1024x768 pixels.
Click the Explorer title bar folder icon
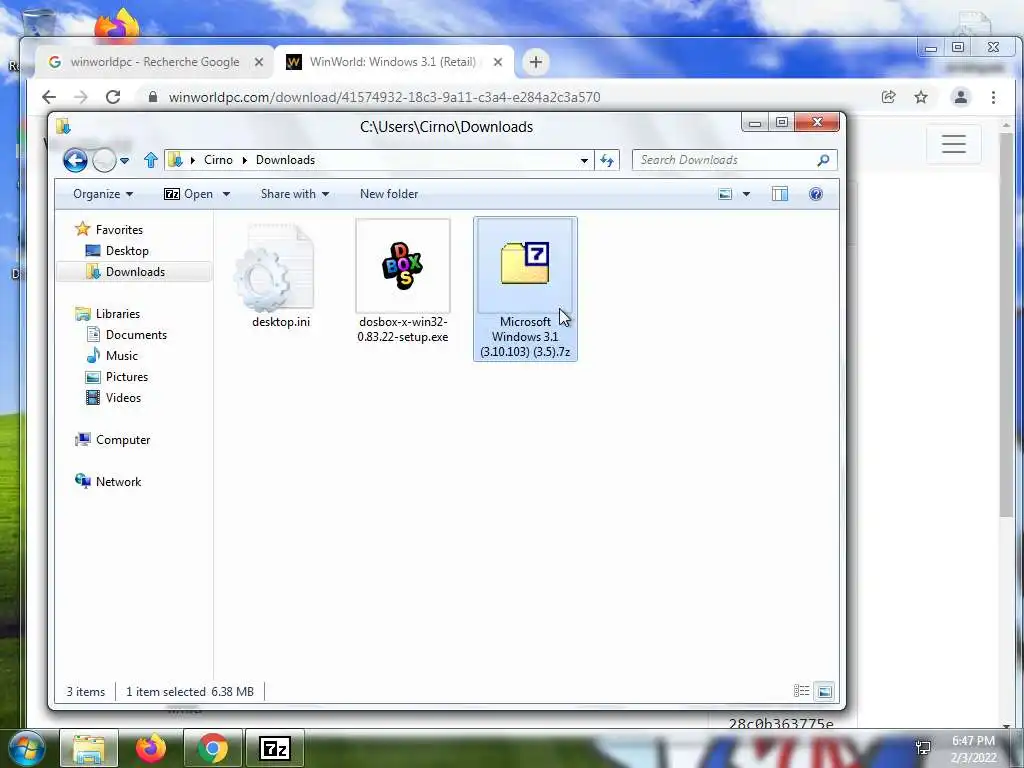(63, 126)
